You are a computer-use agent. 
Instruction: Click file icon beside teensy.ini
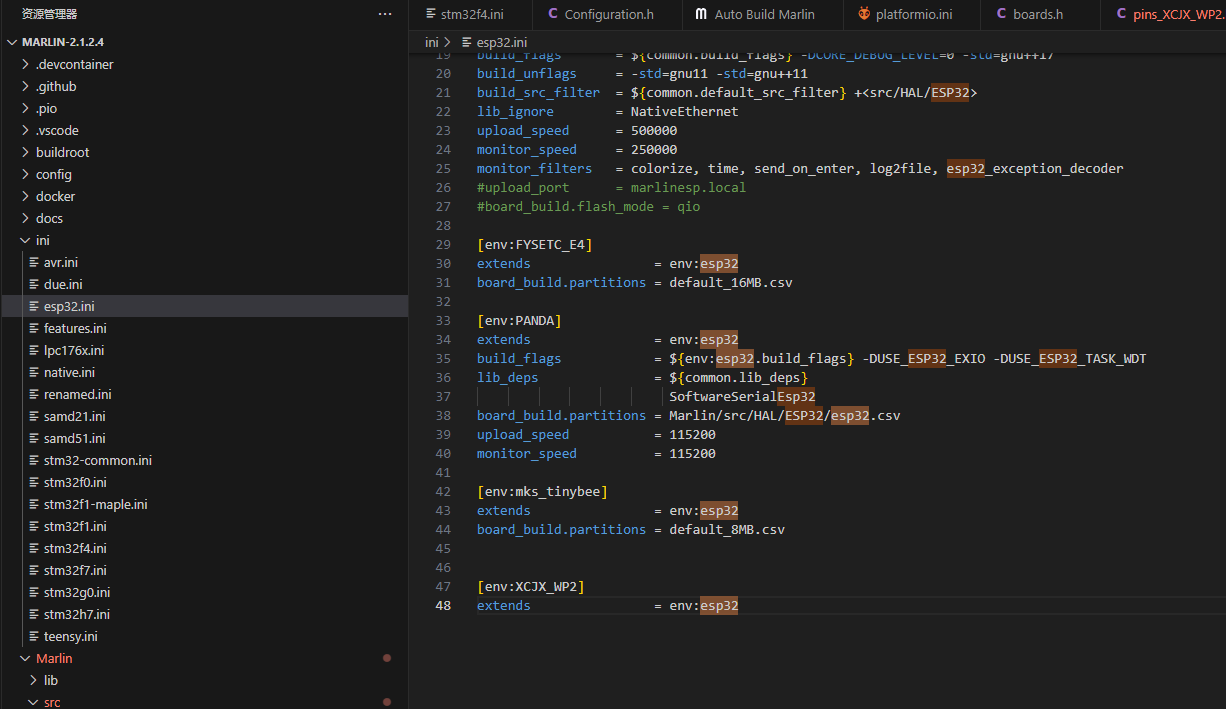click(35, 636)
